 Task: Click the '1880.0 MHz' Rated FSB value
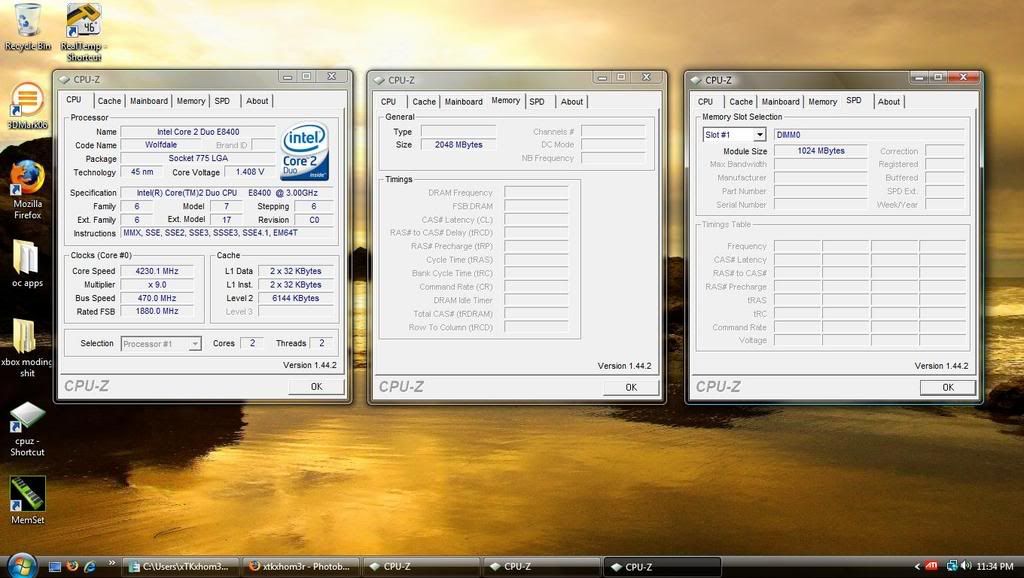tap(157, 312)
